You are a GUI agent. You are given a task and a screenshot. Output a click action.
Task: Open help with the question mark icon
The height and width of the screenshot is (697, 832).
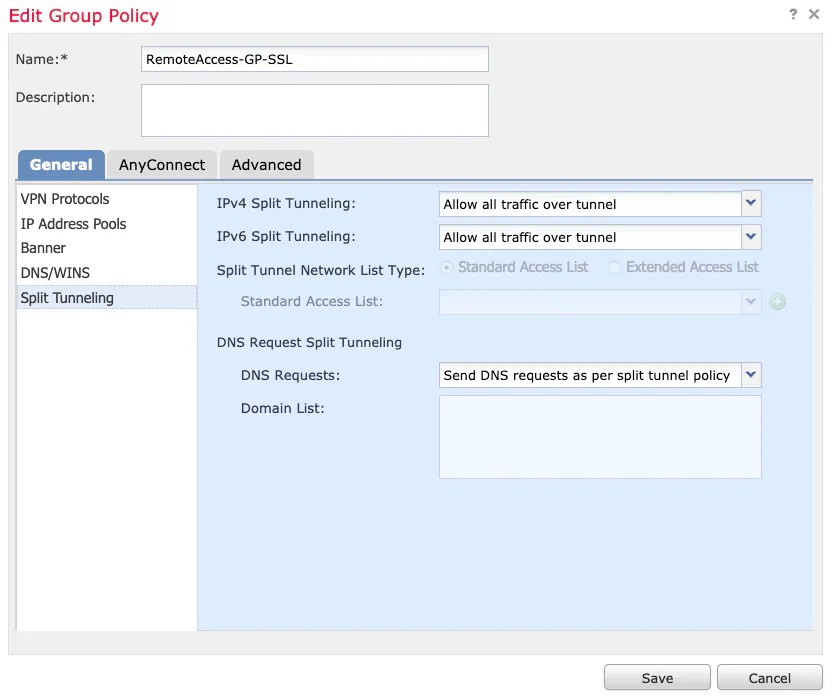point(793,14)
